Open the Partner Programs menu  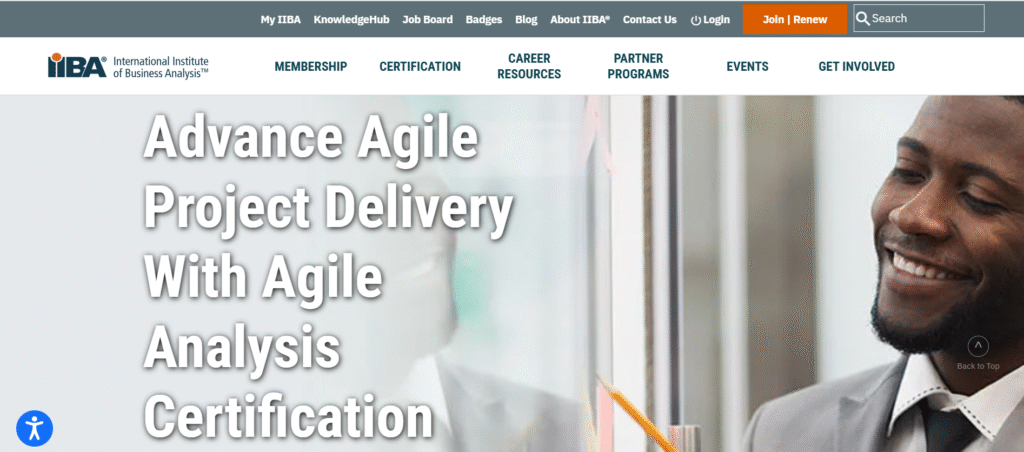638,67
